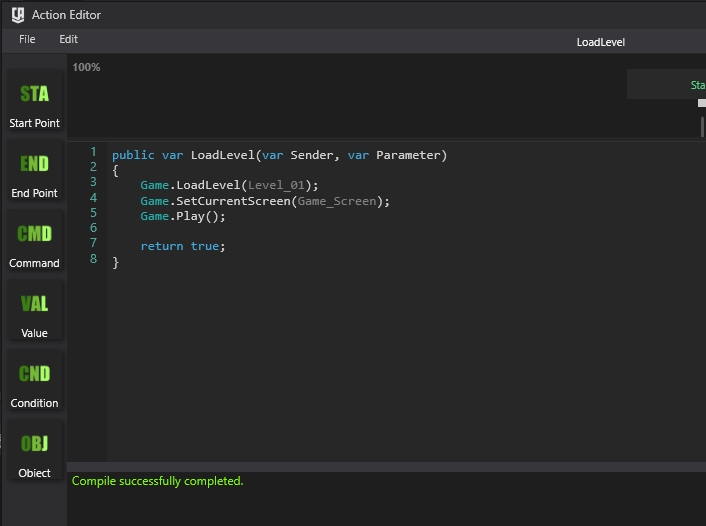
Task: Click the 100% zoom indicator
Action: (87, 67)
